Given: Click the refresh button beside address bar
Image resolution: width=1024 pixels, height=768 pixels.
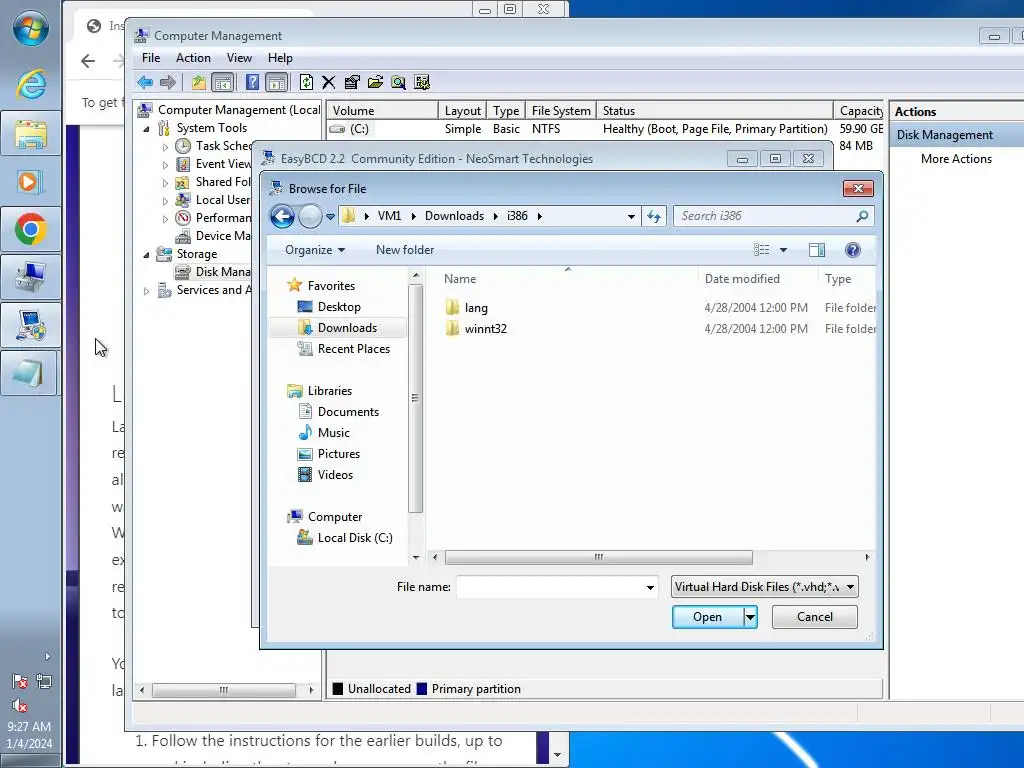Looking at the screenshot, I should pyautogui.click(x=654, y=216).
